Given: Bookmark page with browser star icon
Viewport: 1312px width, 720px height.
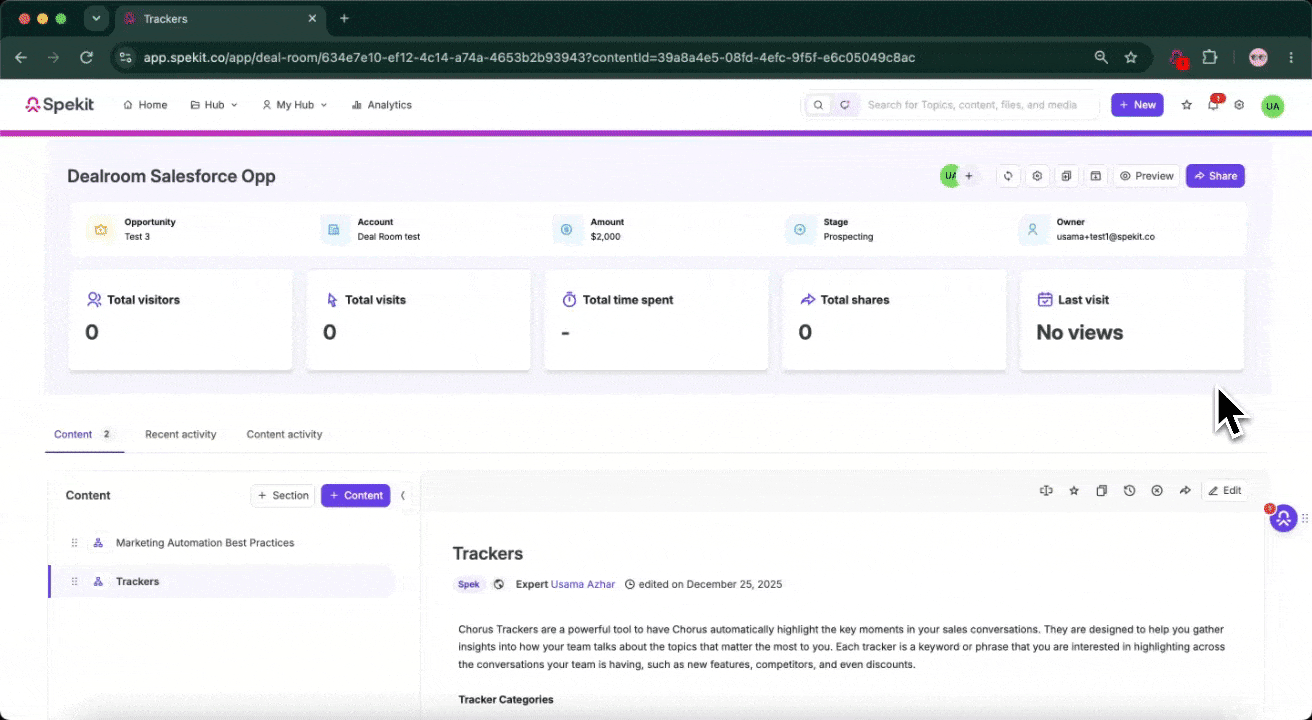Looking at the screenshot, I should pos(1131,58).
